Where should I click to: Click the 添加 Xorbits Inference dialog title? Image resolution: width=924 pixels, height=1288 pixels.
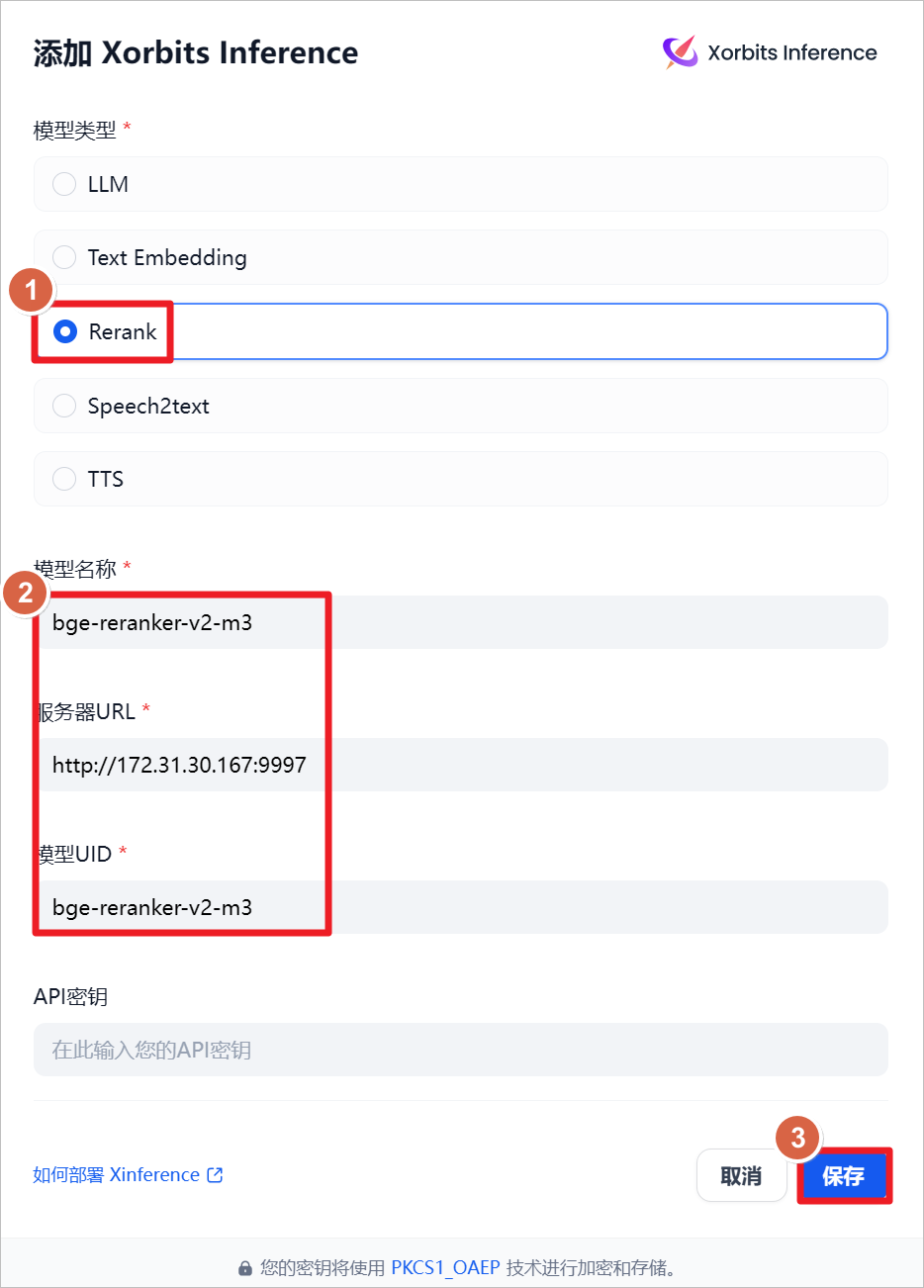tap(196, 52)
